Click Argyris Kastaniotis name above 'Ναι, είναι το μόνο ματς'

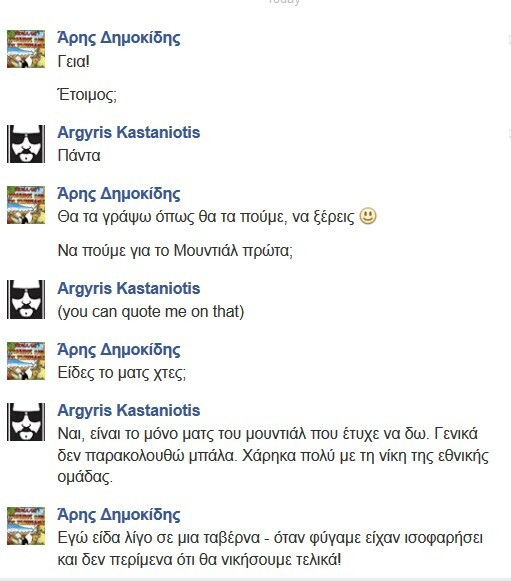tap(129, 411)
